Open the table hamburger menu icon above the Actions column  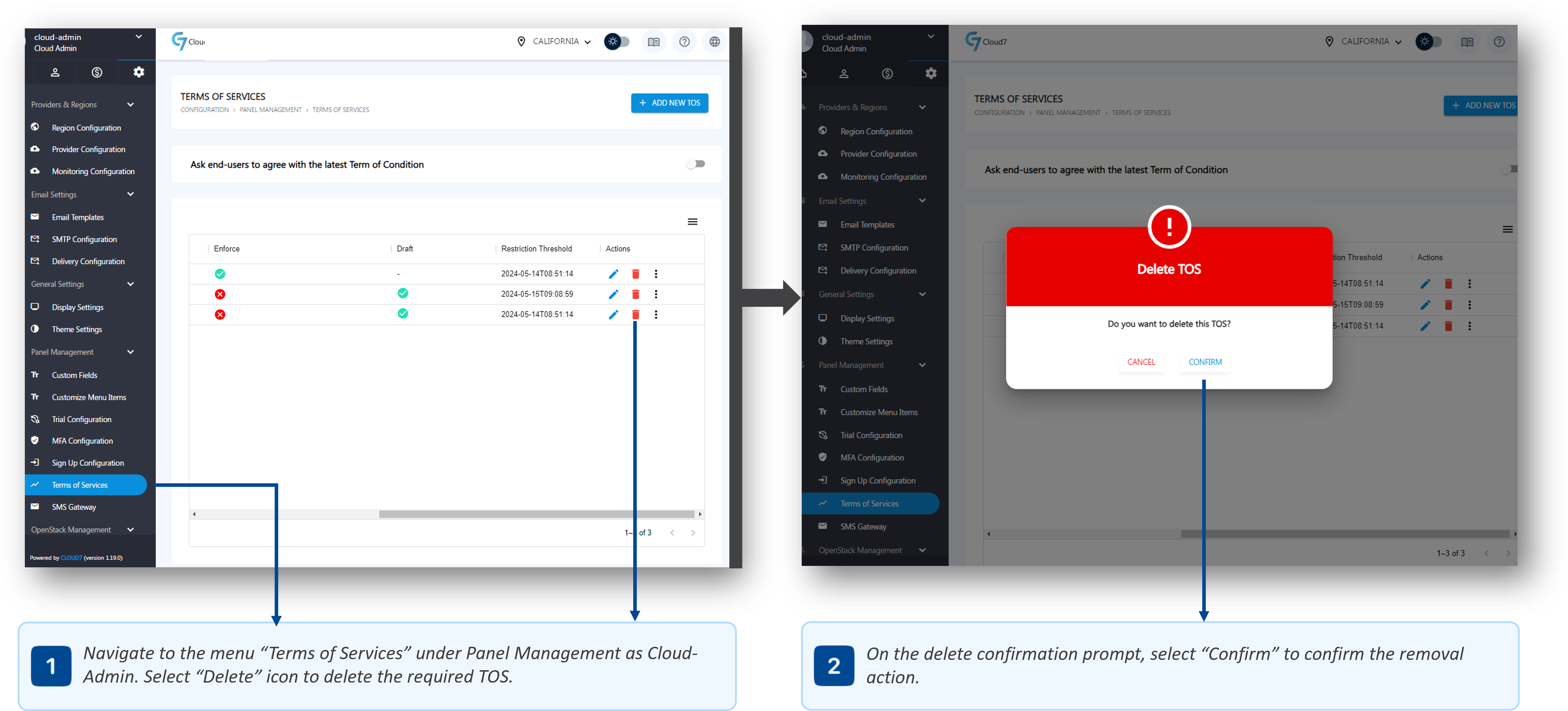[x=692, y=222]
